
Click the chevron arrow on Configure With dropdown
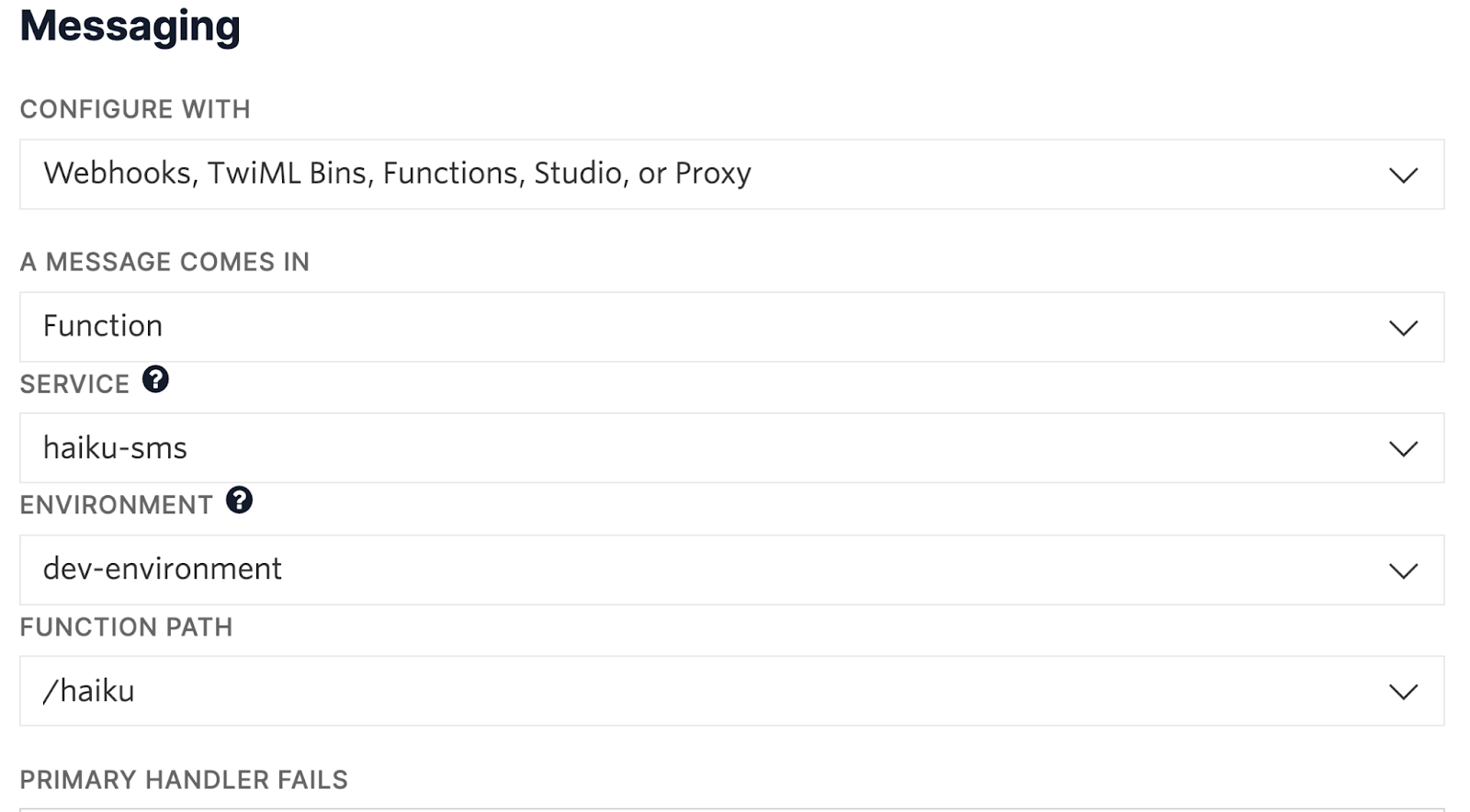[1403, 175]
